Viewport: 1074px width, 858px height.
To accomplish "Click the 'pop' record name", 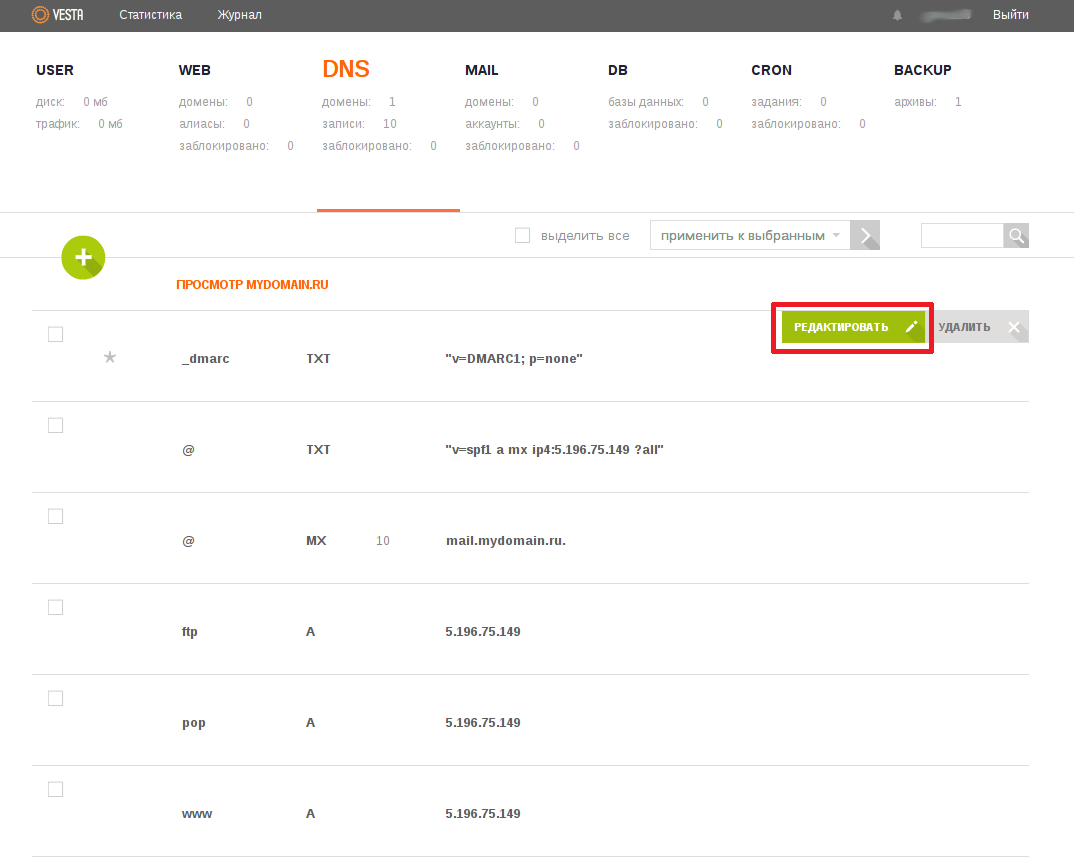I will tap(194, 724).
